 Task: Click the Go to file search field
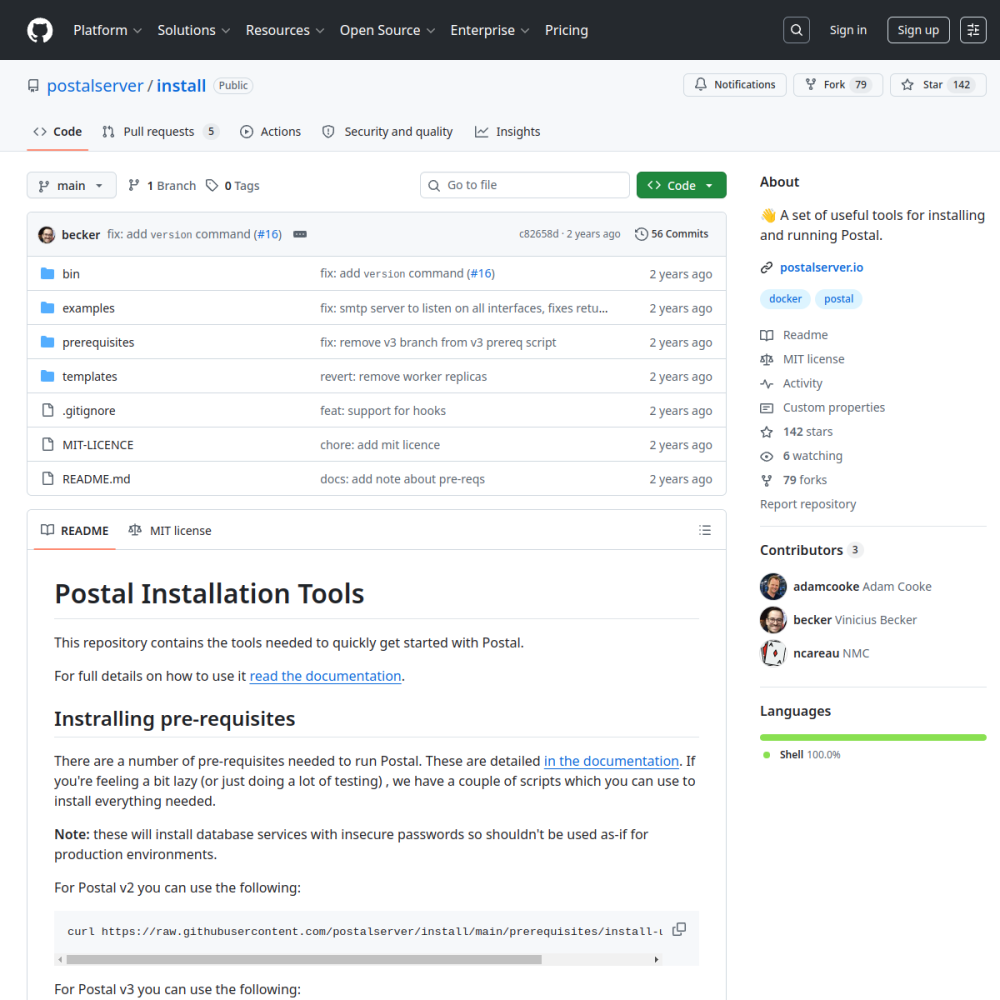point(525,185)
